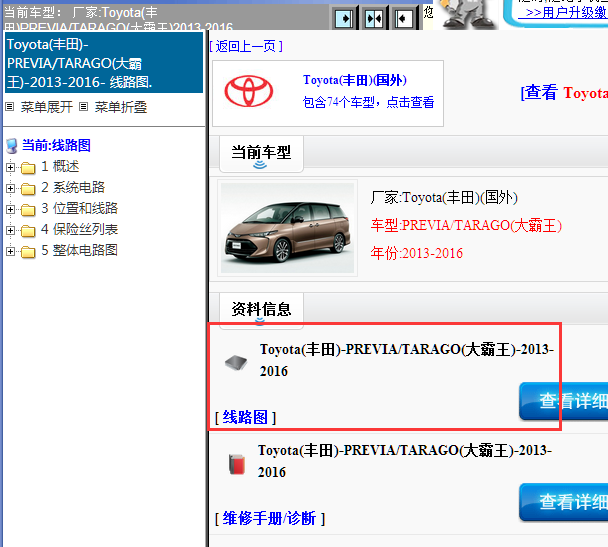Click the right-arrow panel layout toolbar icon
This screenshot has height=547, width=608.
(x=344, y=18)
